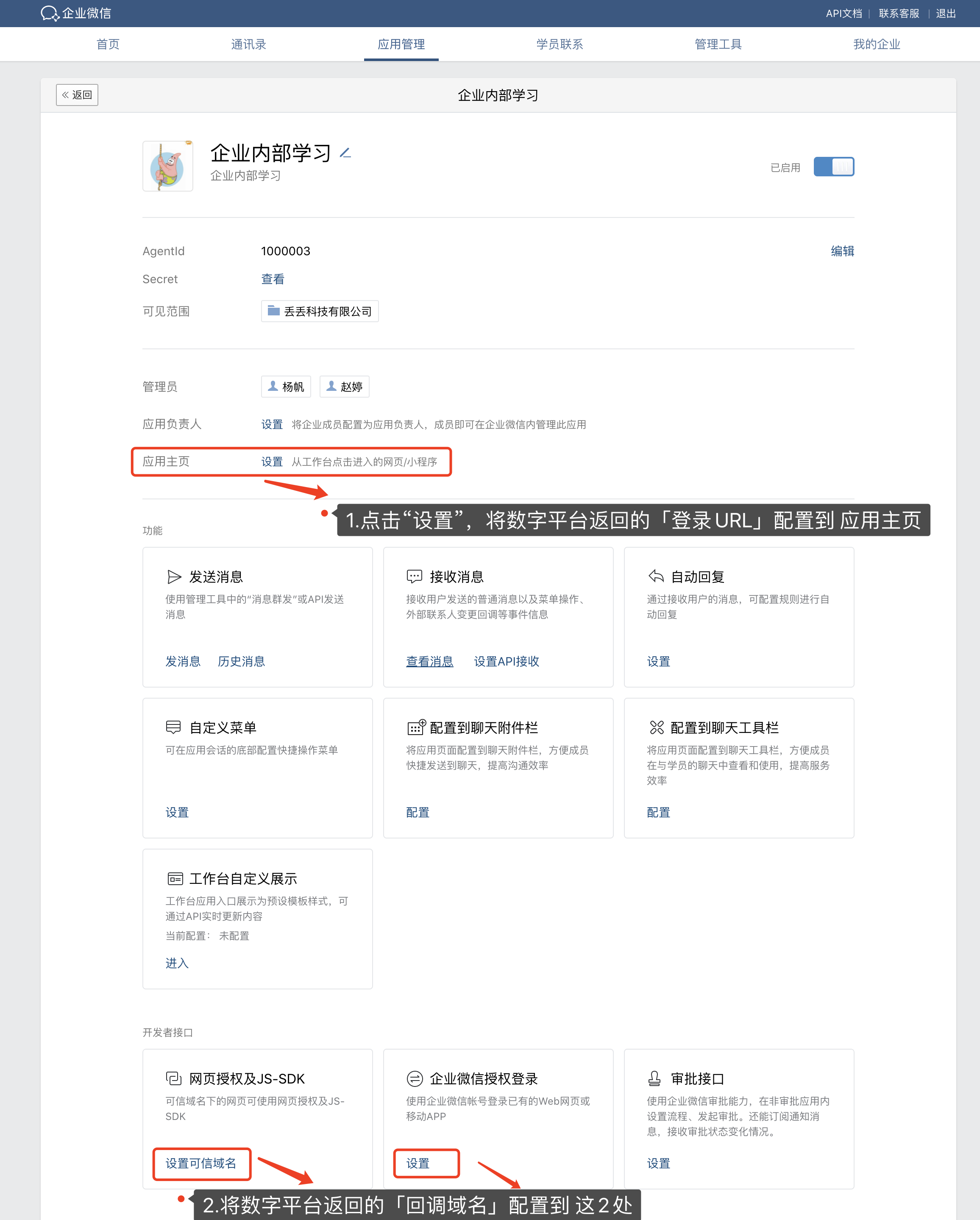Click the 接收消息 card title
This screenshot has height=1220, width=980.
click(457, 577)
